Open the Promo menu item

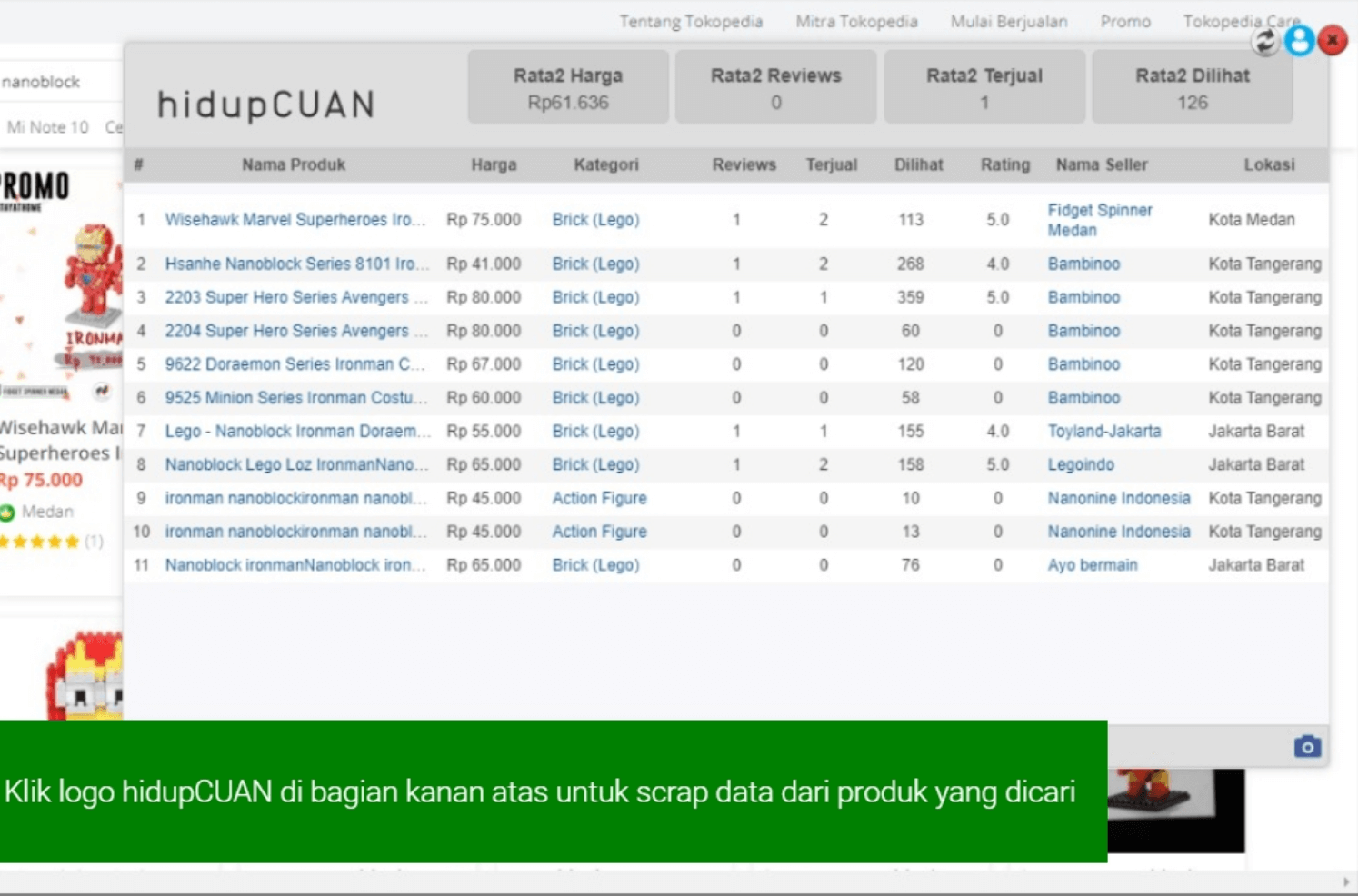click(x=1125, y=21)
